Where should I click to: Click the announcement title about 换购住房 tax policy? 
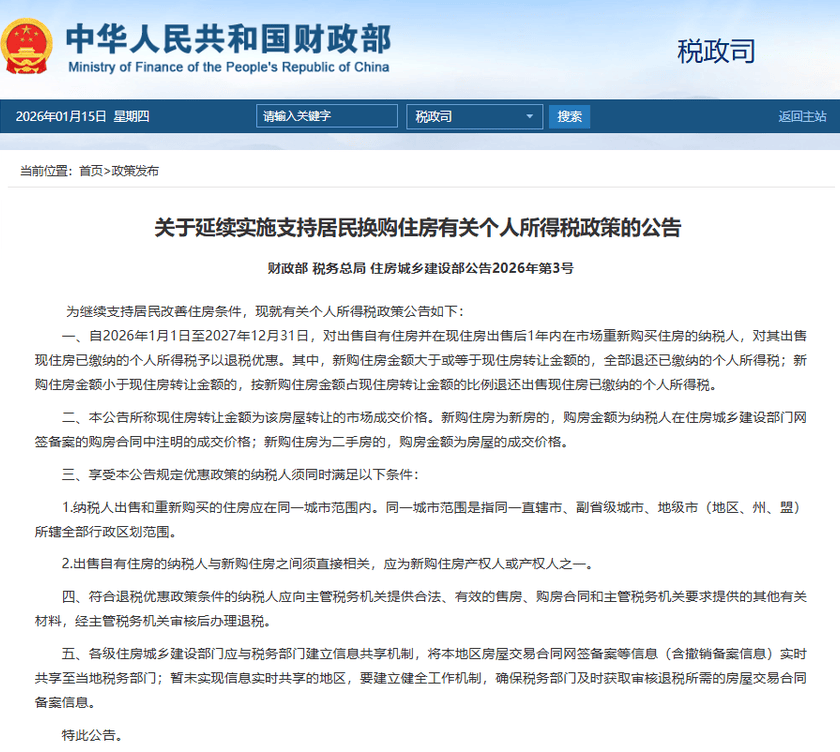(x=417, y=228)
